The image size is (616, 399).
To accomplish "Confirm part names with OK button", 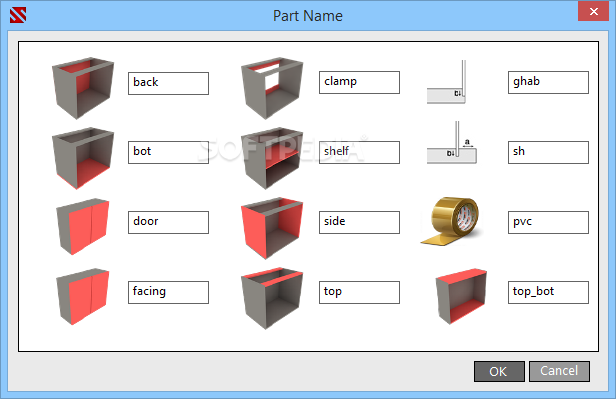I will pyautogui.click(x=499, y=371).
